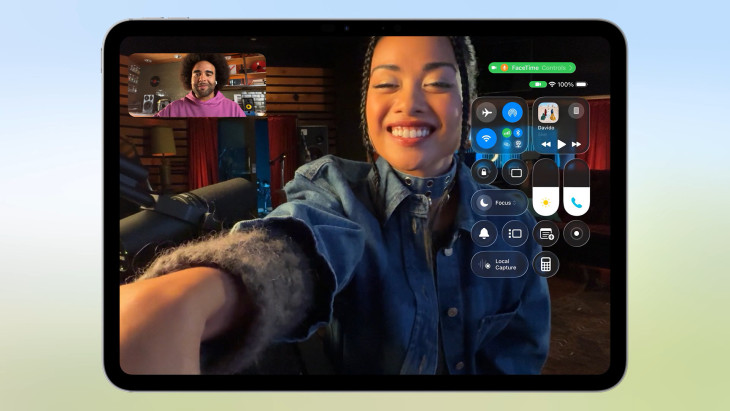730x411 pixels.
Task: Tap the Quick Note icon
Action: (546, 234)
